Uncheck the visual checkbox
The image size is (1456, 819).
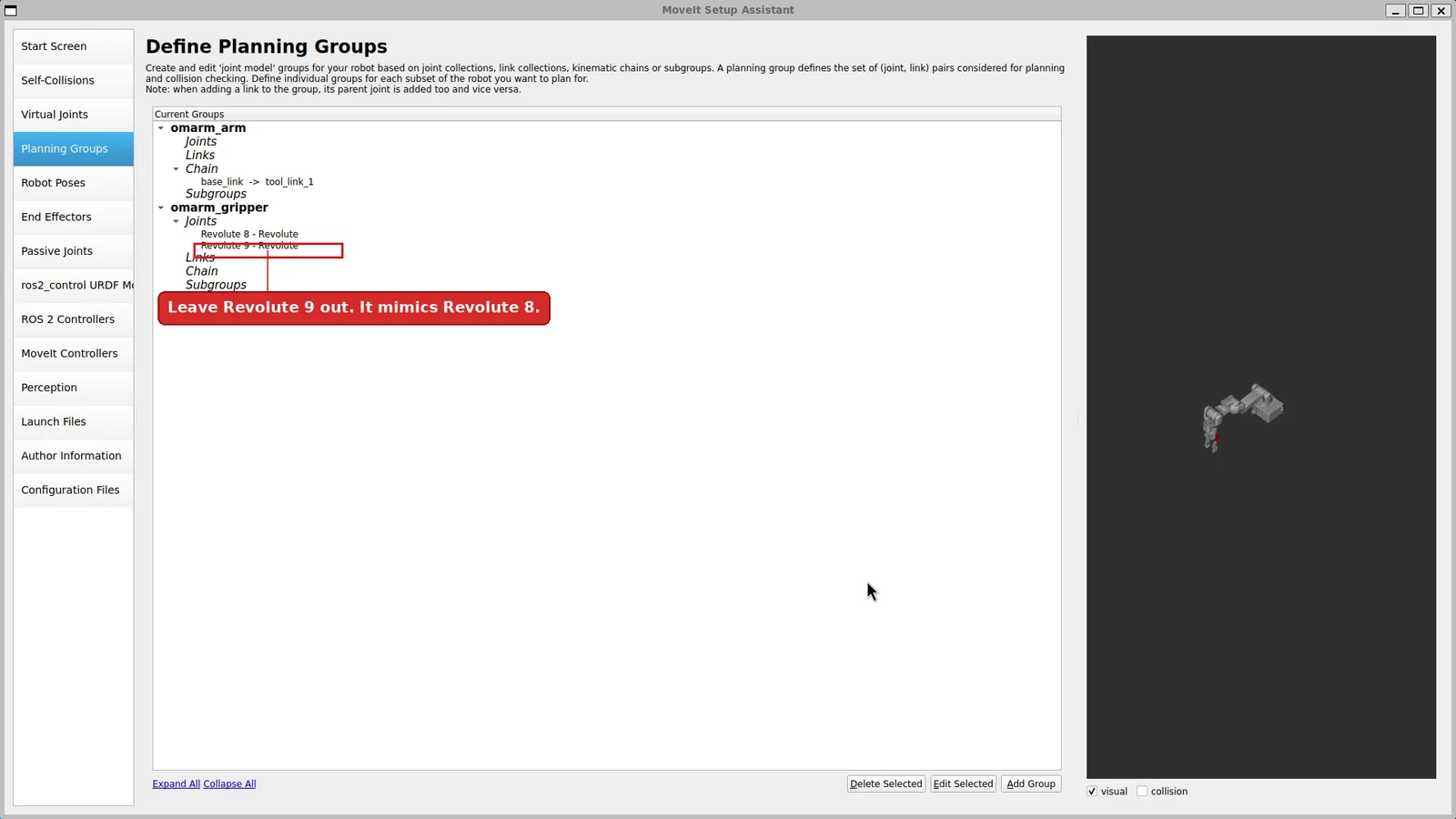[1092, 792]
